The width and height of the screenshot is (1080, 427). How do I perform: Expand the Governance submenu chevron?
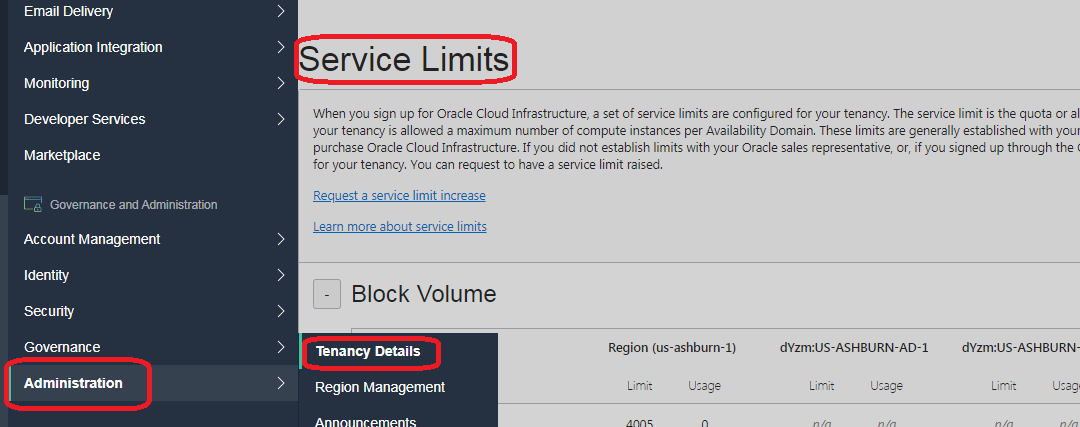pos(281,347)
